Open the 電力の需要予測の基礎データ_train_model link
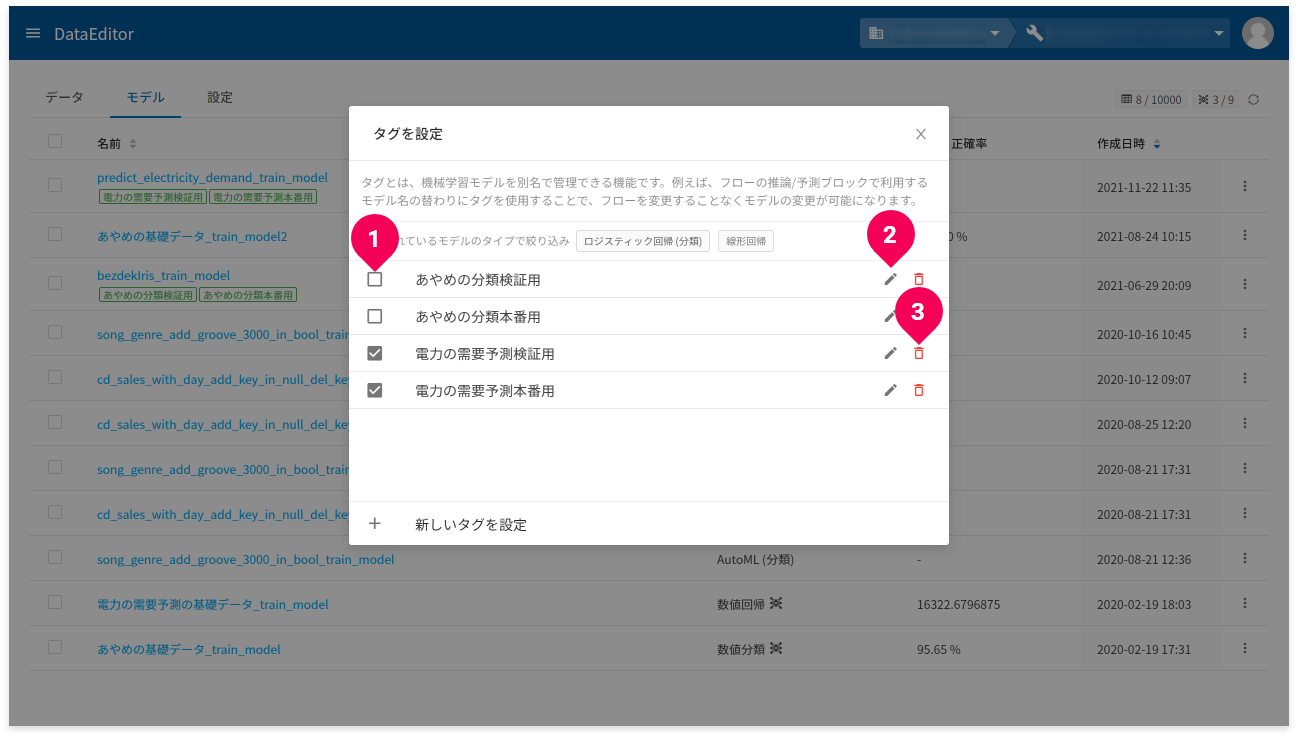 tap(213, 604)
